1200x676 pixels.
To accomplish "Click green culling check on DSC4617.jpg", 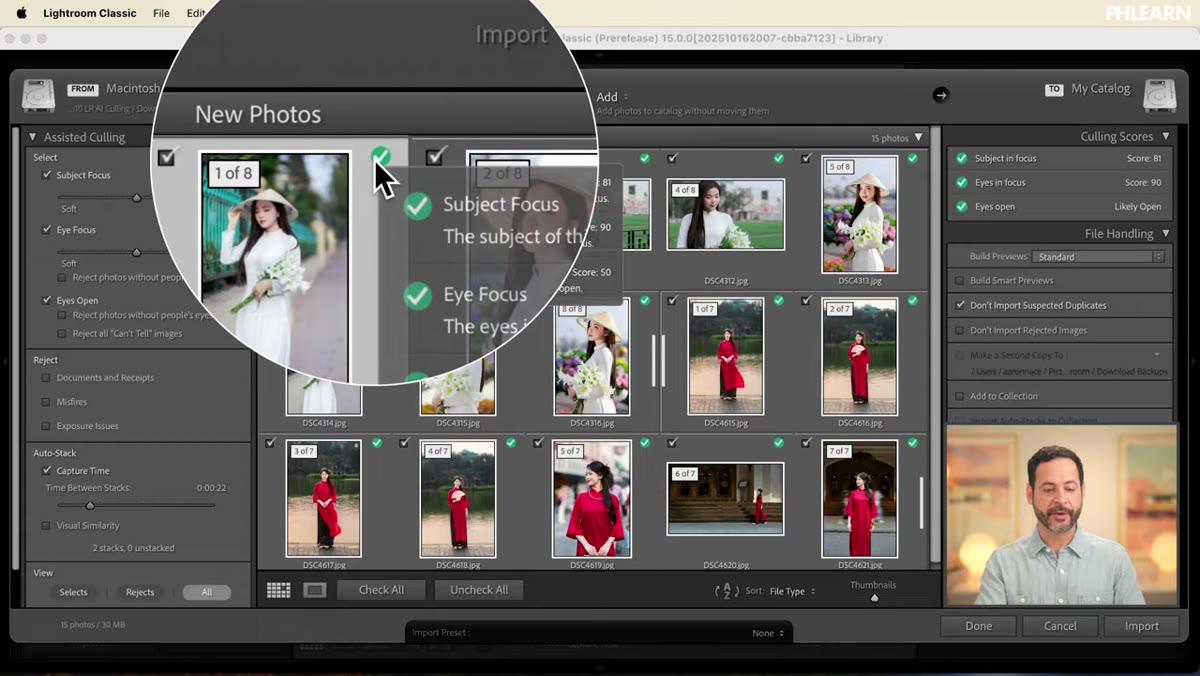I will tap(376, 442).
